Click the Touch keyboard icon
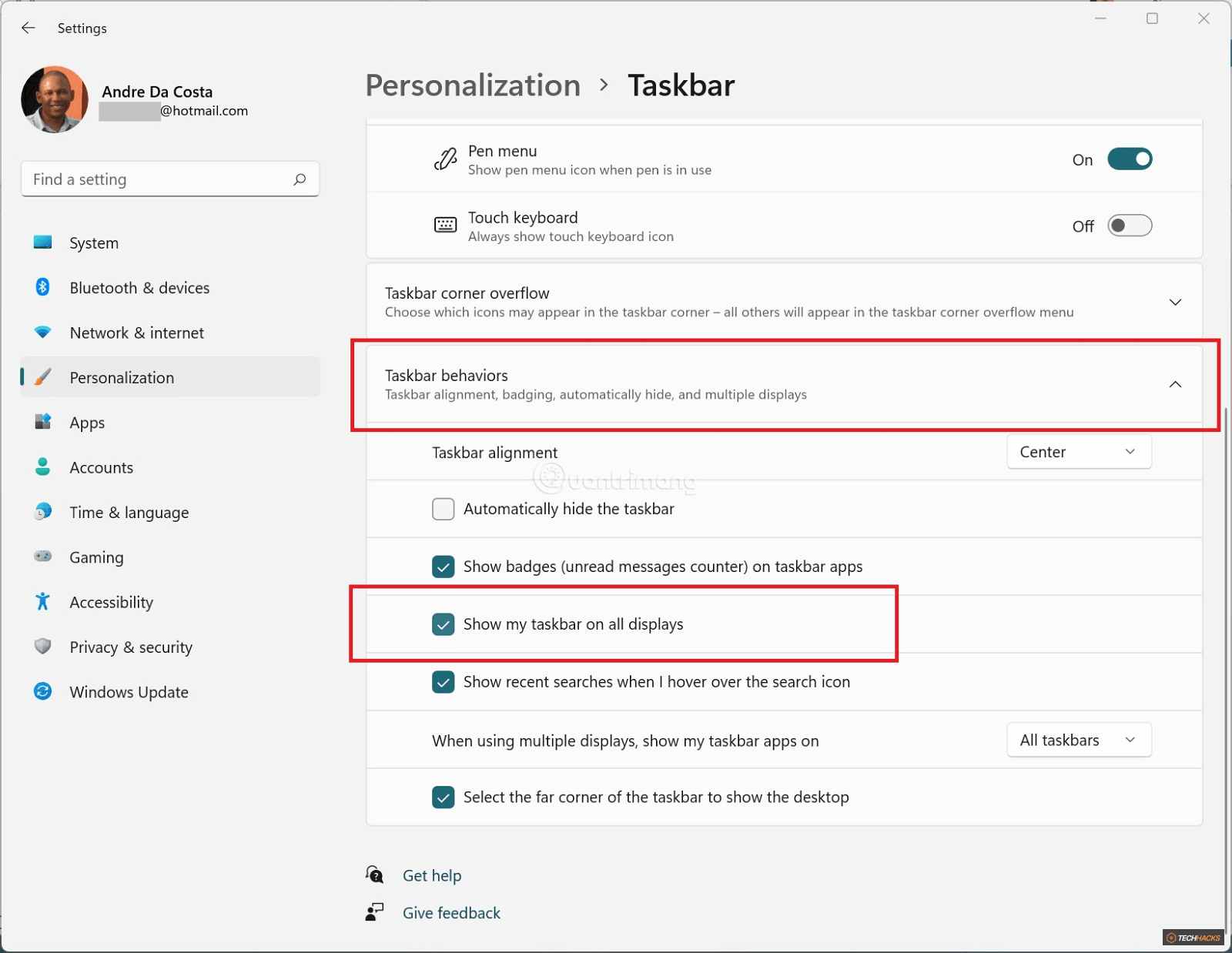 (x=445, y=225)
